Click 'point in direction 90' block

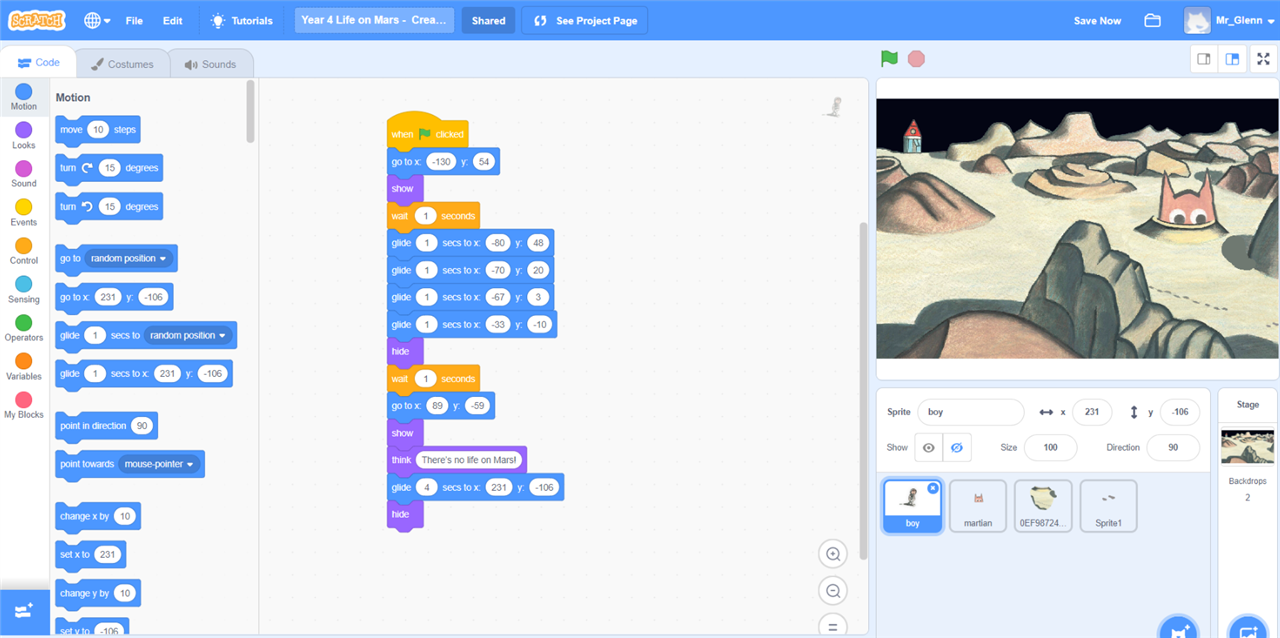106,426
